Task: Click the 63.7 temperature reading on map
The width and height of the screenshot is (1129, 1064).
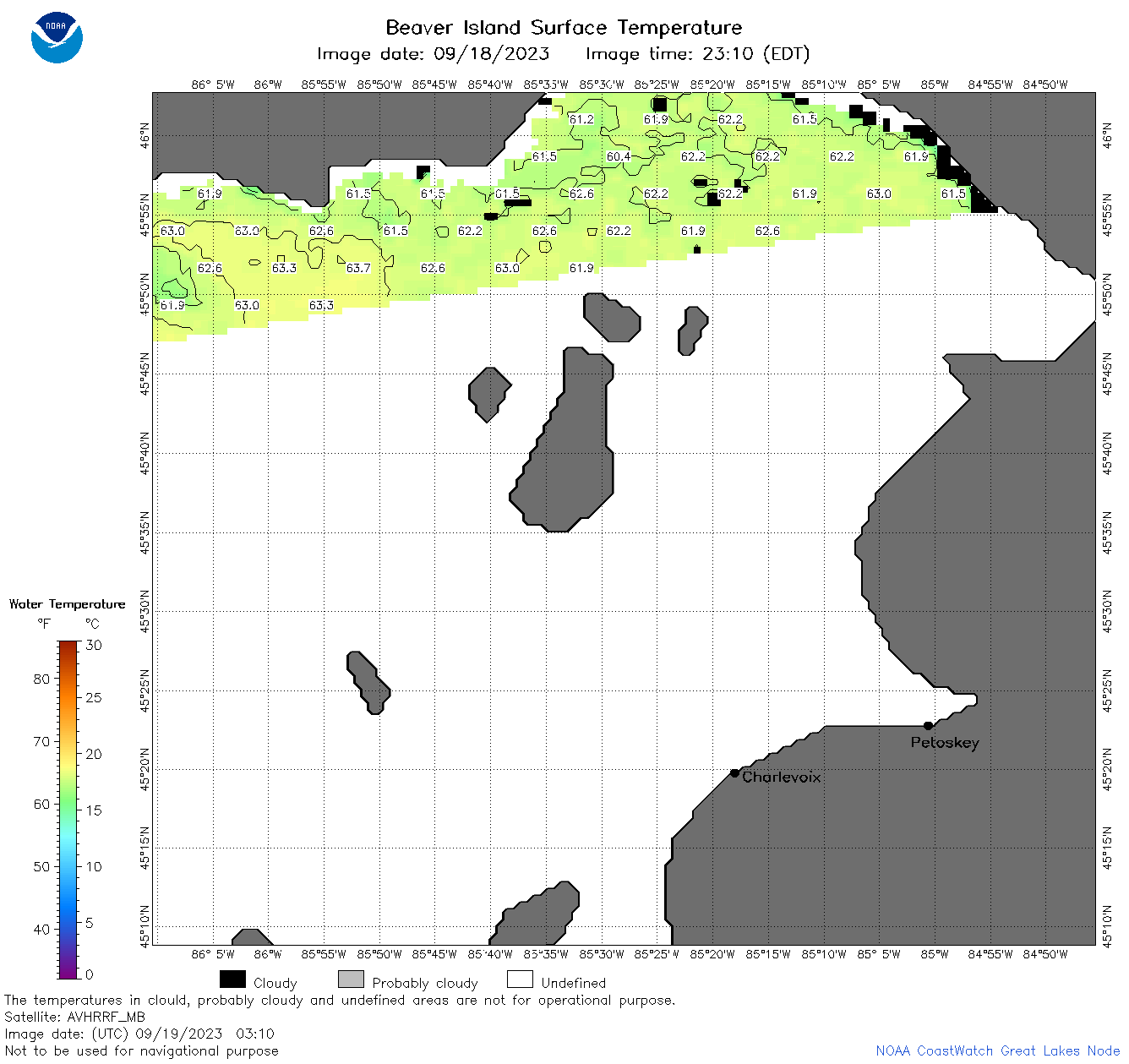Action: coord(358,268)
